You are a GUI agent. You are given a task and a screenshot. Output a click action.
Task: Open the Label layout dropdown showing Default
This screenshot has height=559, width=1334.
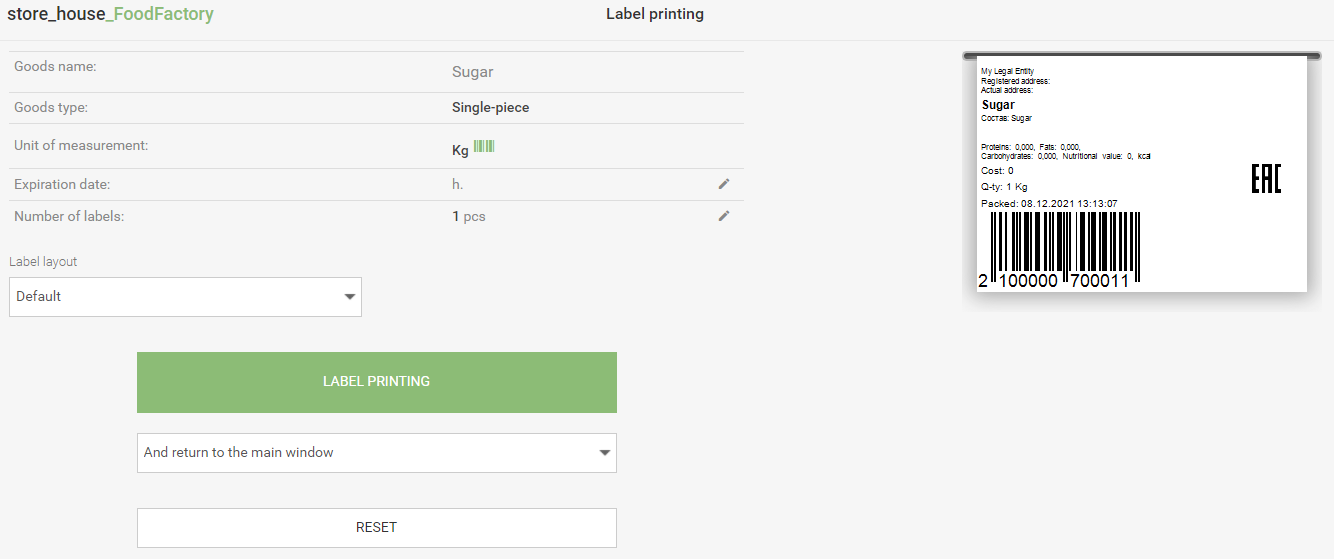pos(185,297)
